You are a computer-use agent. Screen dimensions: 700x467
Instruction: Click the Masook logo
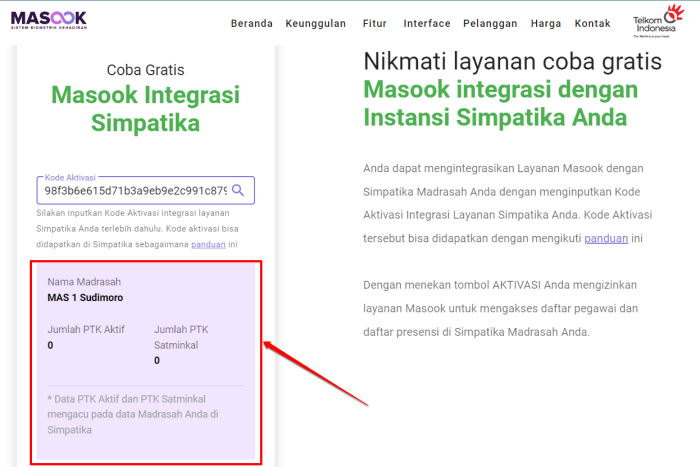(x=49, y=20)
